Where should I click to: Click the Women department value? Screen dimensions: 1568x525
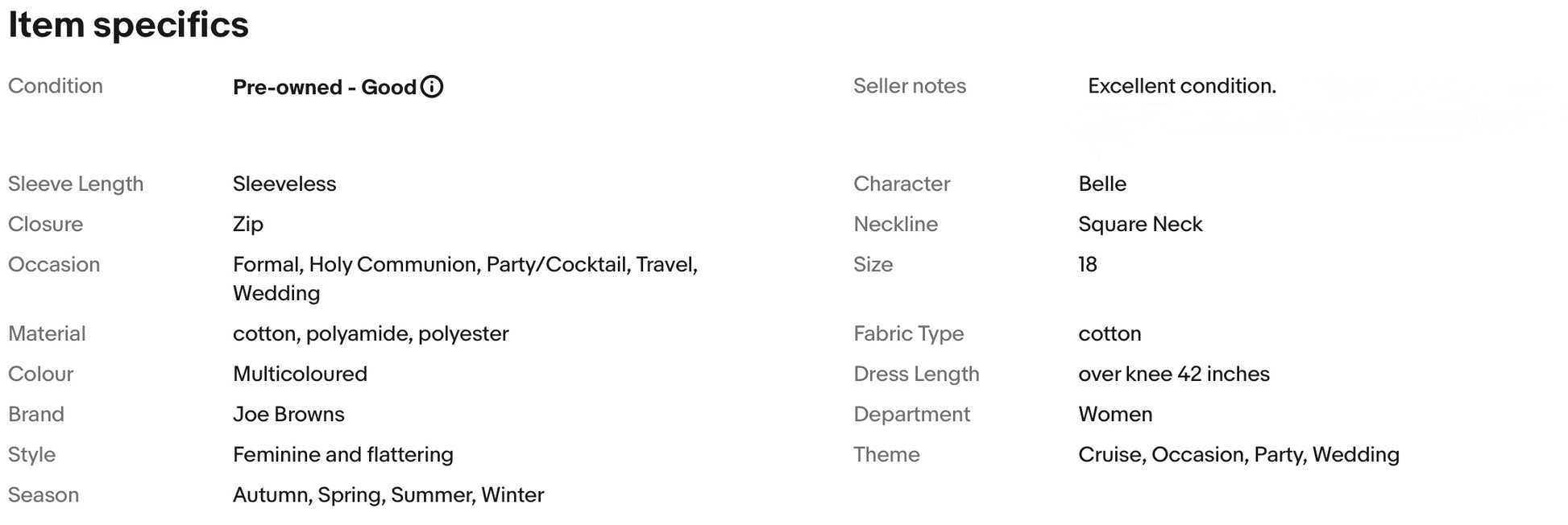(x=1115, y=414)
